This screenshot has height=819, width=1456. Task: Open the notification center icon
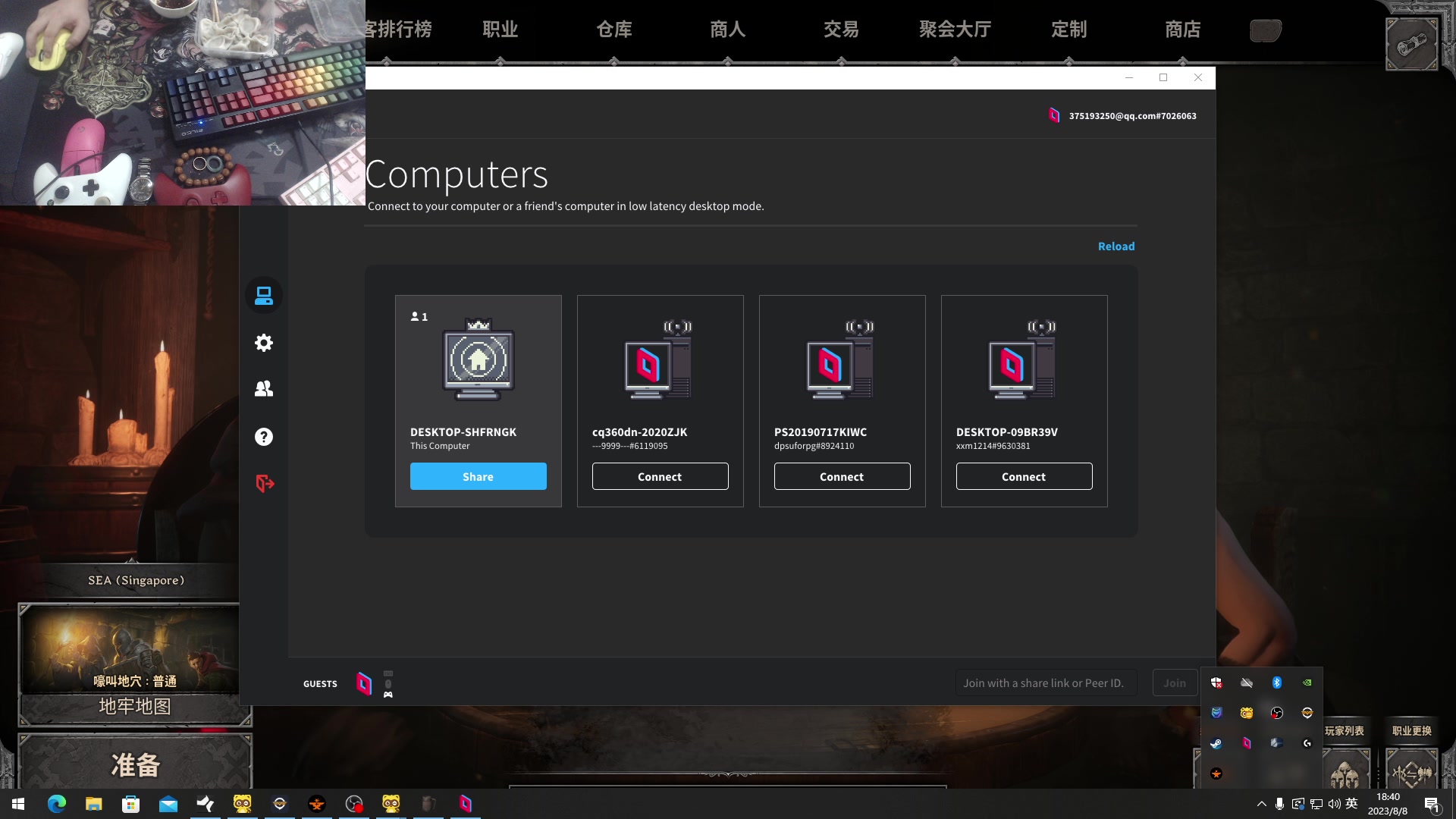coord(1432,804)
